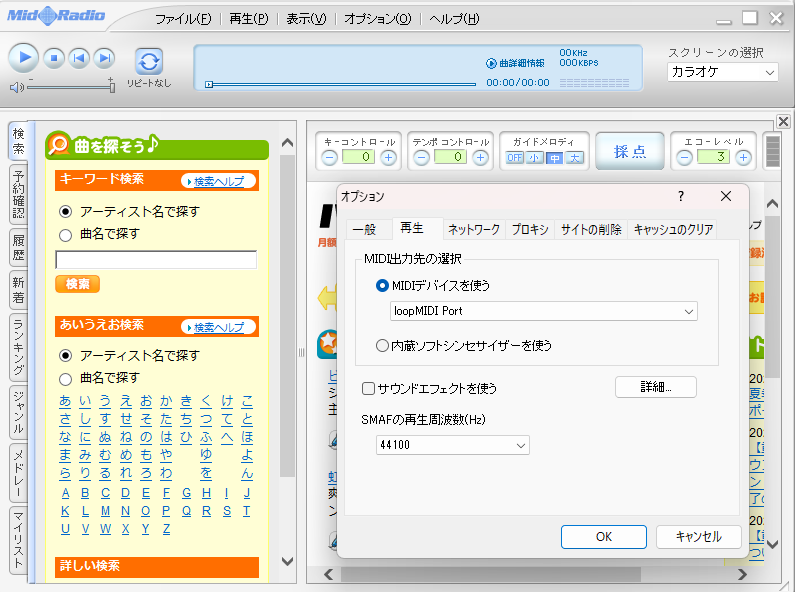Viewport: 798px width, 592px height.
Task: Switch to the ネットワーク tab
Action: point(474,229)
